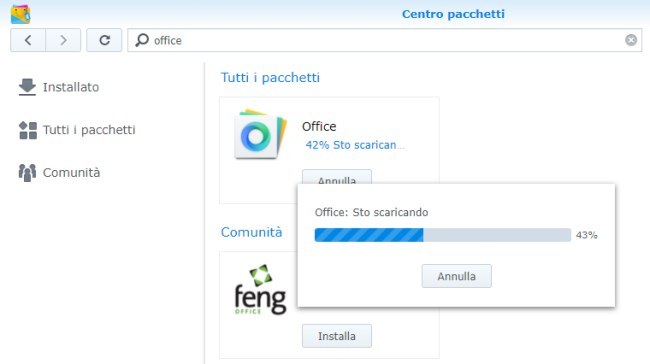Click the Installato download icon
Image resolution: width=650 pixels, height=364 pixels.
(x=27, y=87)
